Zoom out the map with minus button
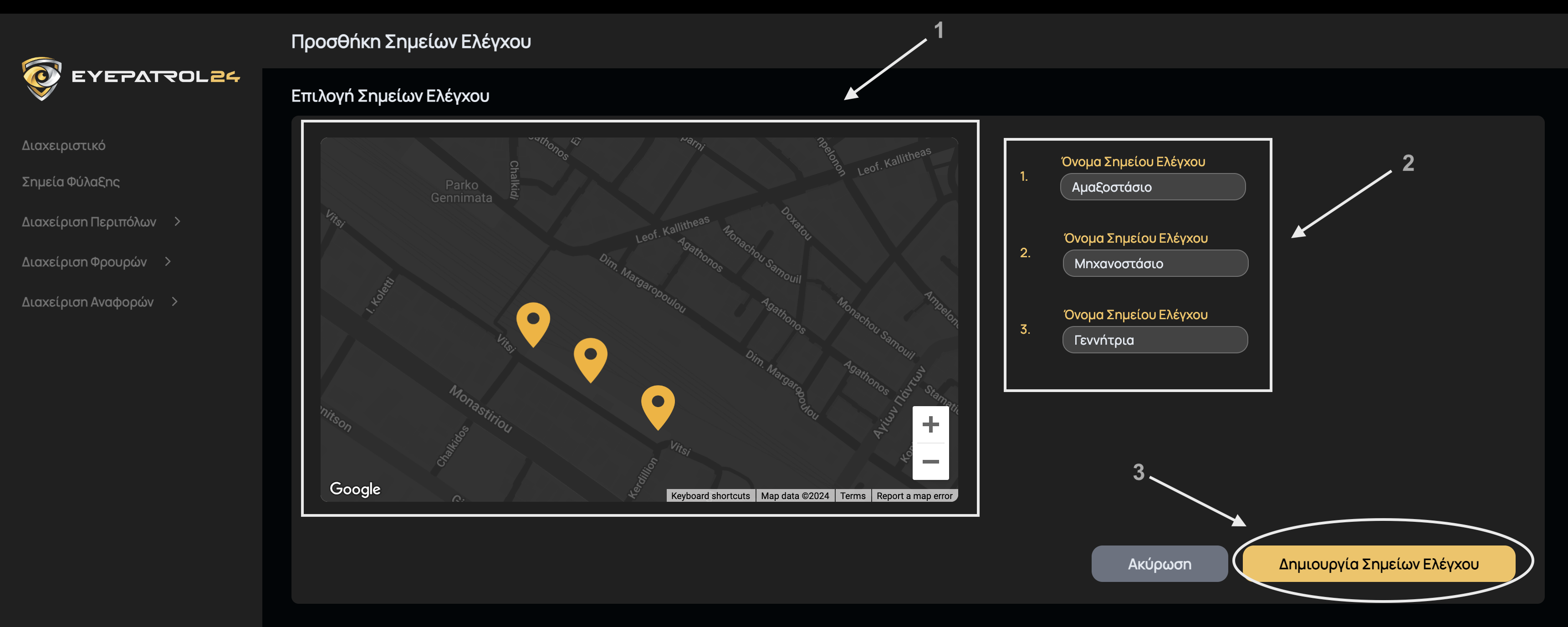This screenshot has width=1568, height=627. (x=930, y=461)
